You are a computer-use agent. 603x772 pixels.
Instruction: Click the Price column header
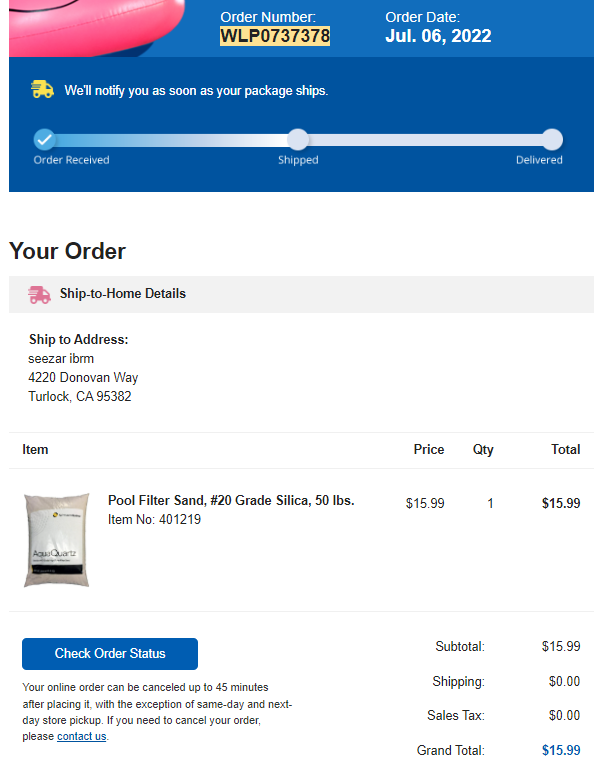coord(429,450)
